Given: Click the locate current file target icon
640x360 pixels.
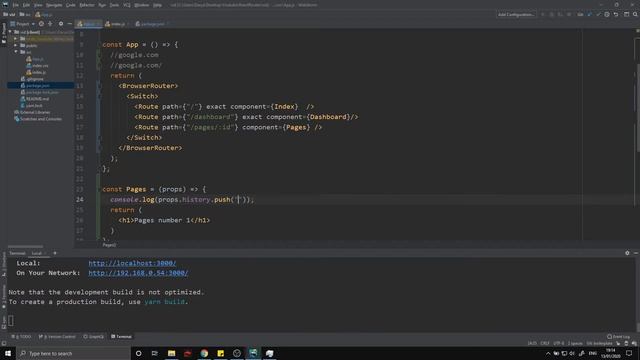Looking at the screenshot, I should pos(41,24).
